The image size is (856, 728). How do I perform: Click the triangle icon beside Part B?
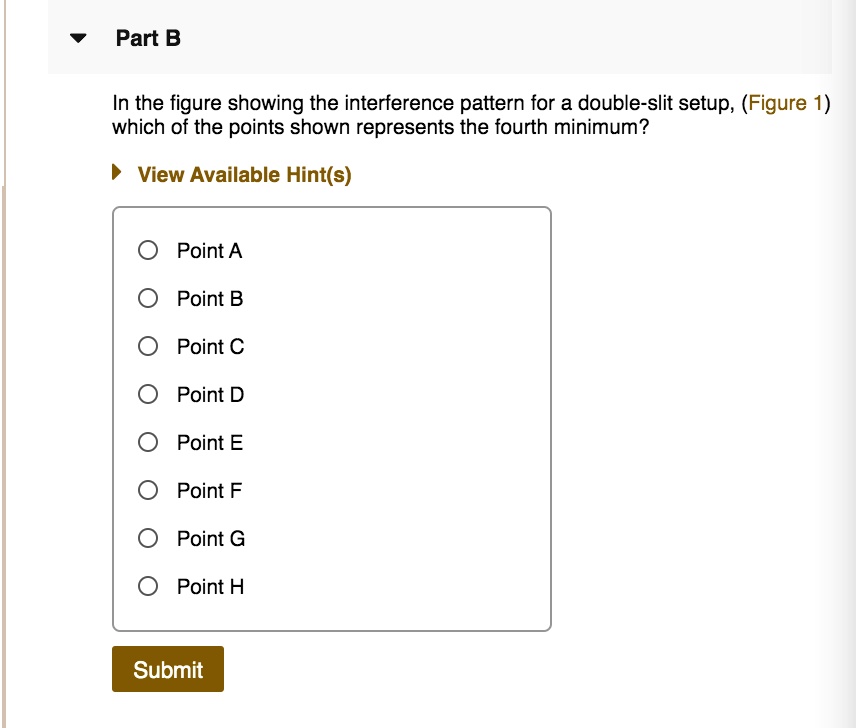(x=76, y=37)
